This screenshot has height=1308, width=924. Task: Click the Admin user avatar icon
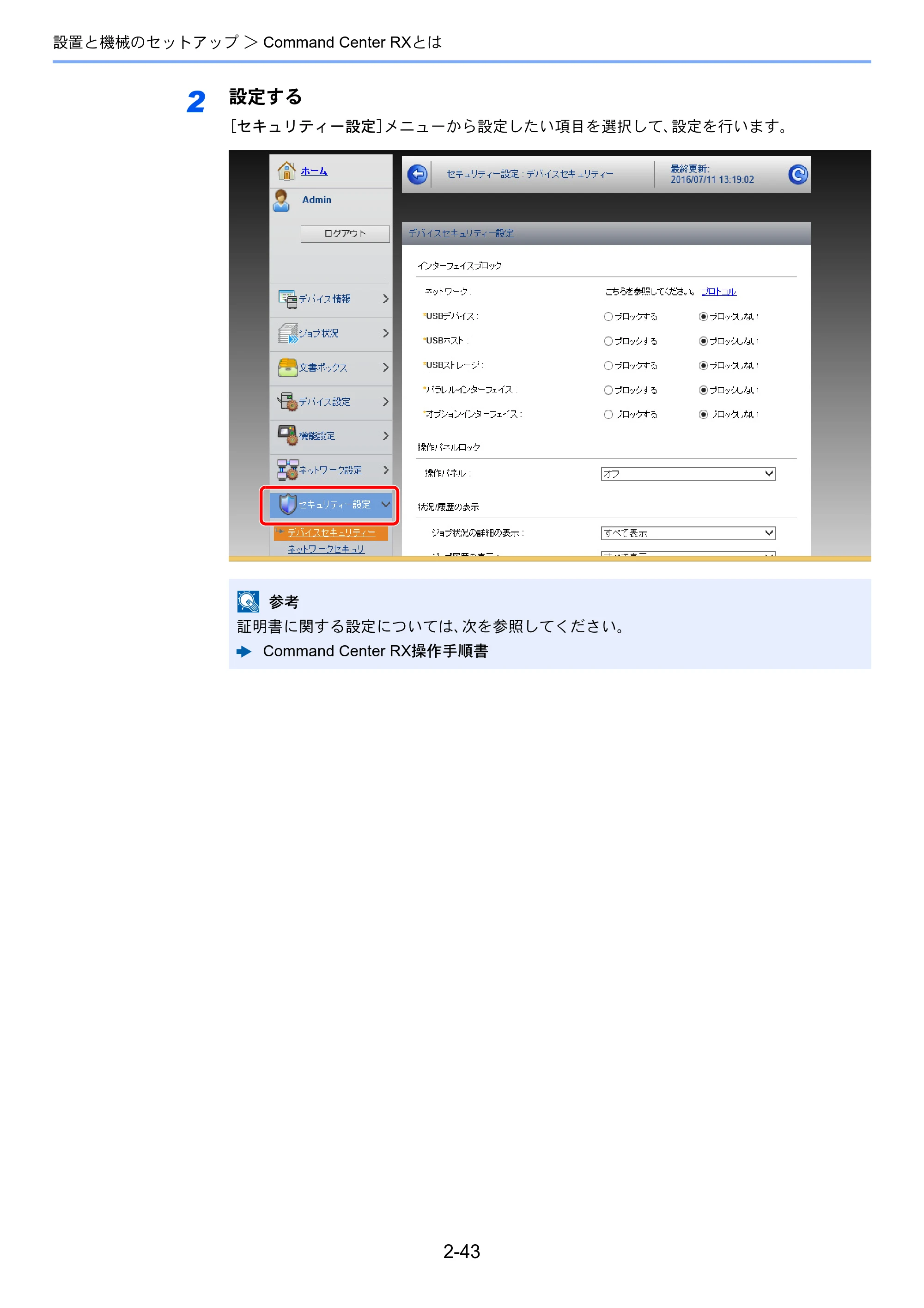[281, 201]
